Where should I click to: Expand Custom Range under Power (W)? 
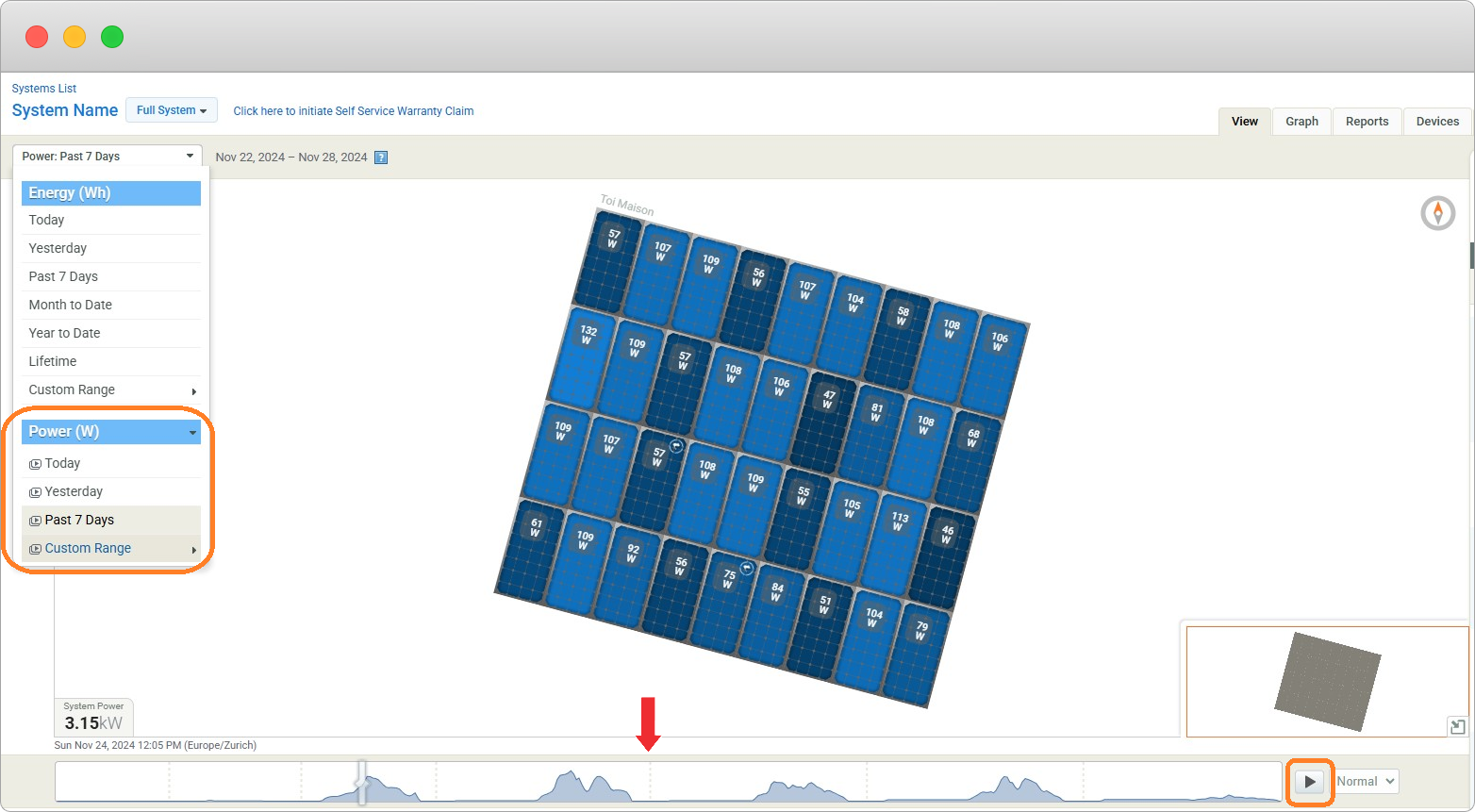coord(111,548)
